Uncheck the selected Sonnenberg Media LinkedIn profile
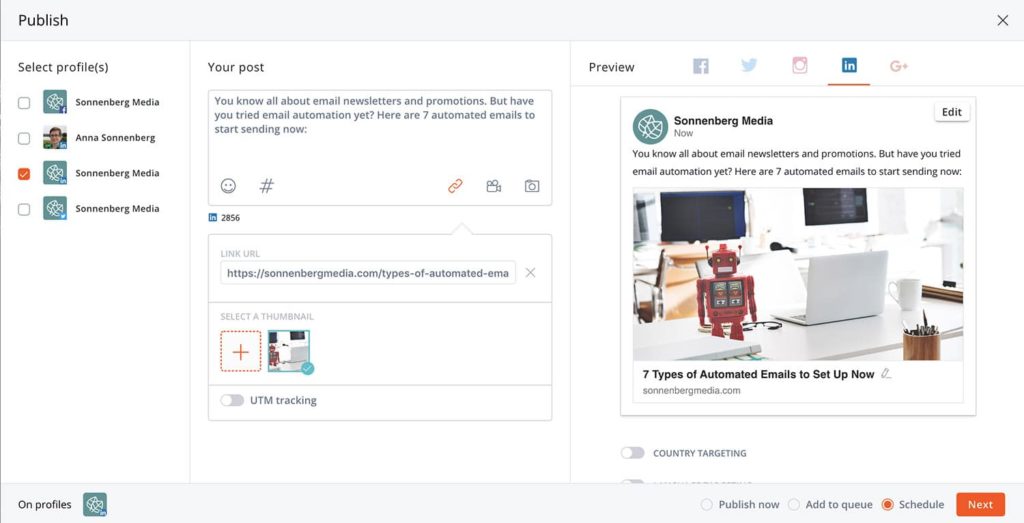 (24, 174)
